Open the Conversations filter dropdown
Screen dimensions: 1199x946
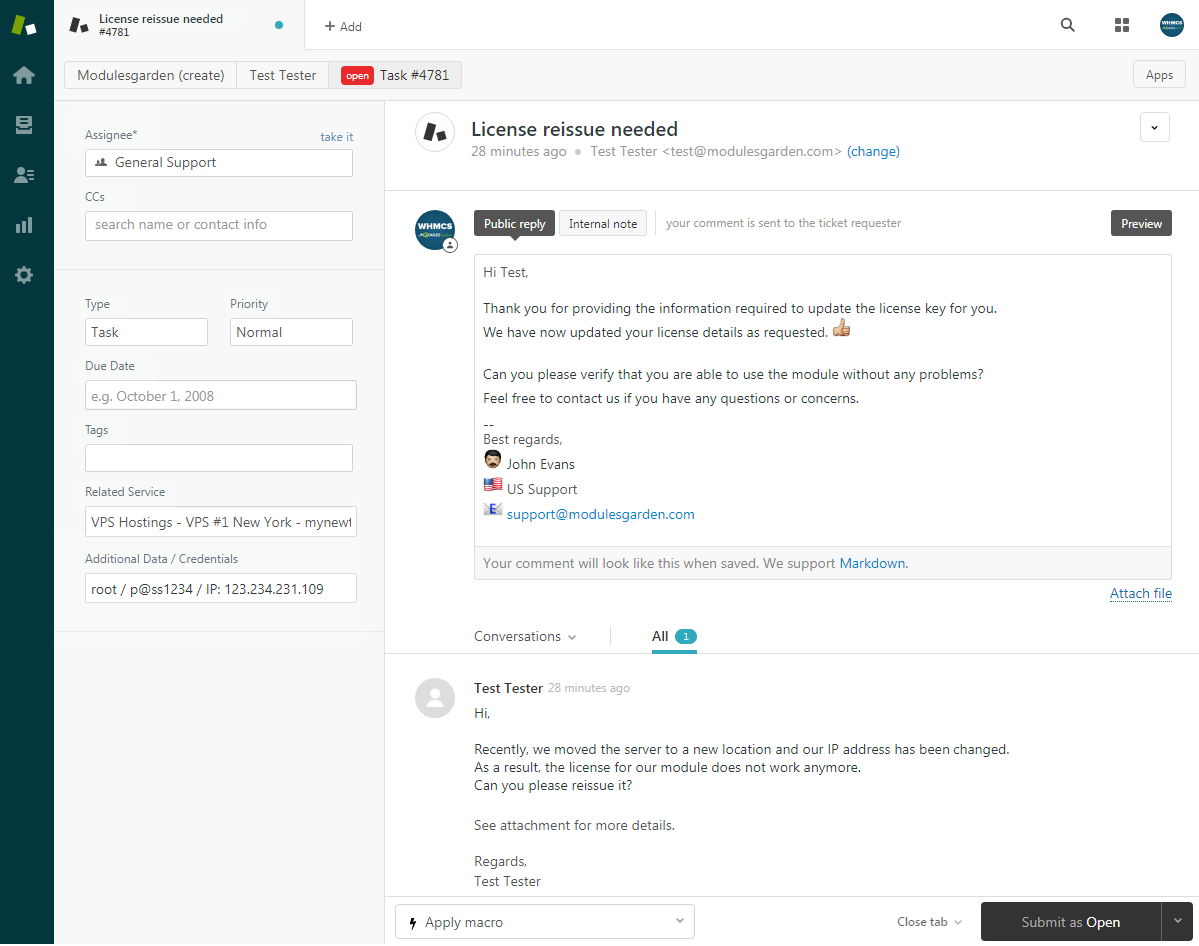click(524, 636)
